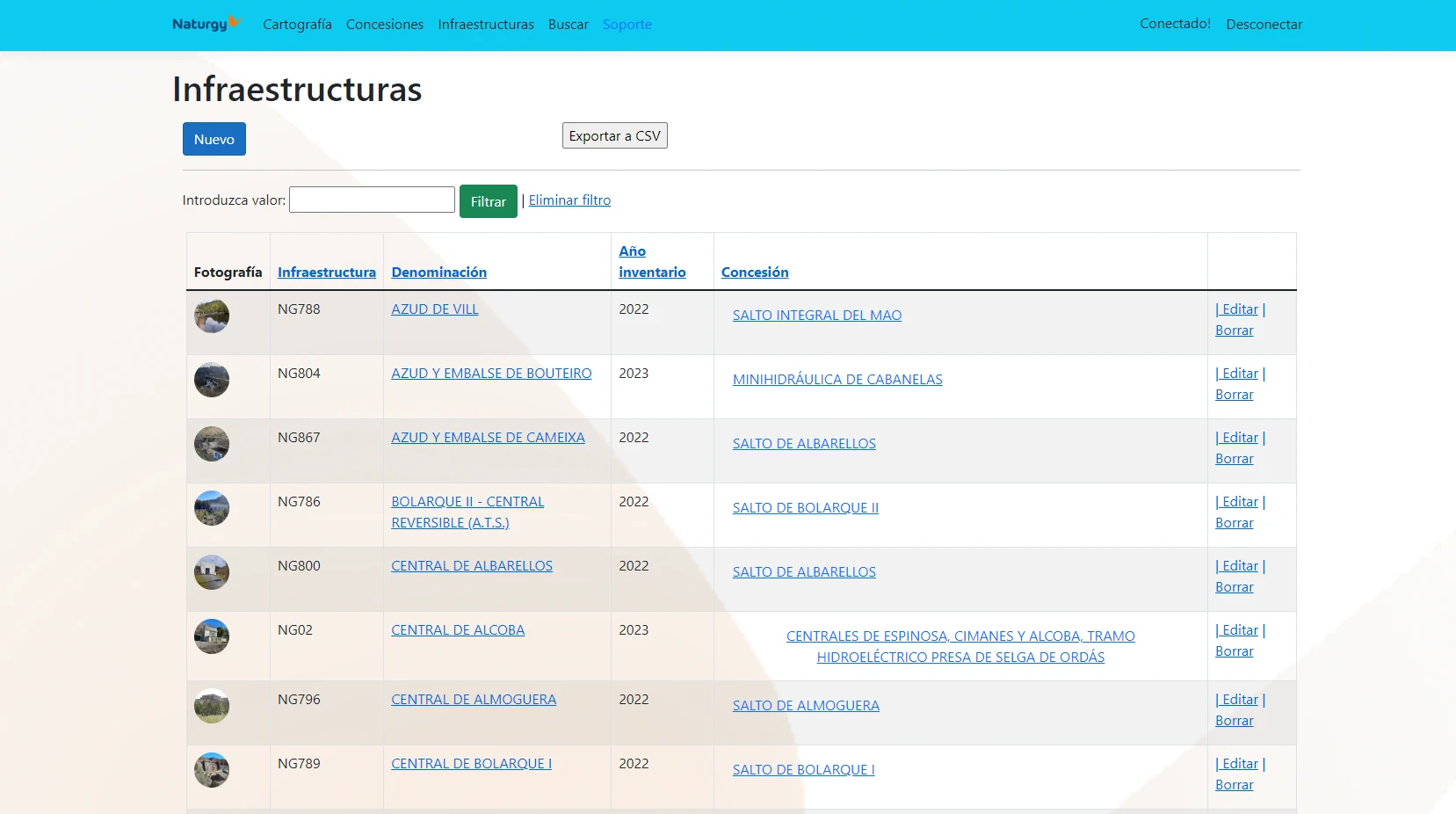This screenshot has height=814, width=1456.
Task: Click the NG804 row photo thumbnail
Action: 212,380
